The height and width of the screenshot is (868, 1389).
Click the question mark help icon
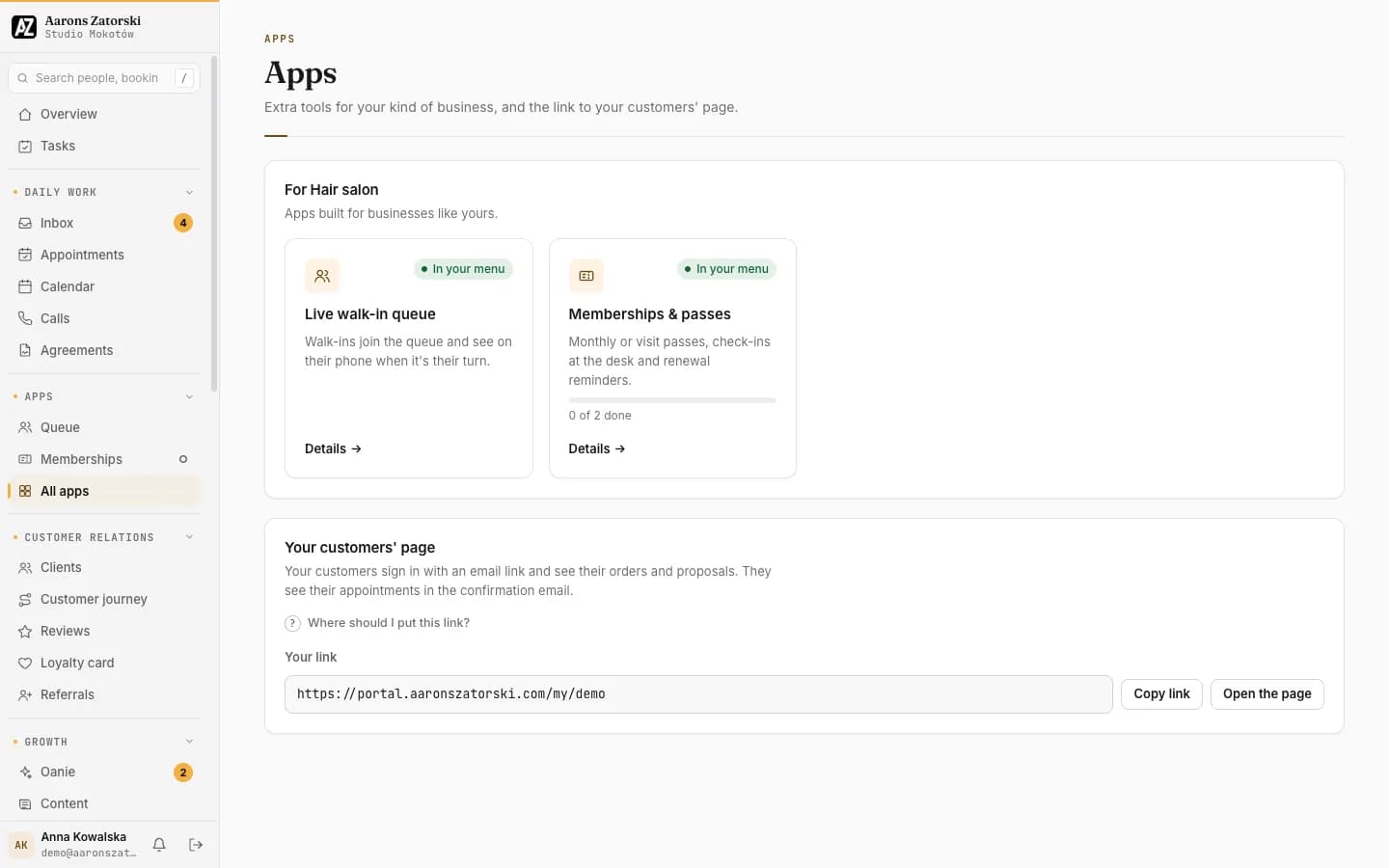293,624
